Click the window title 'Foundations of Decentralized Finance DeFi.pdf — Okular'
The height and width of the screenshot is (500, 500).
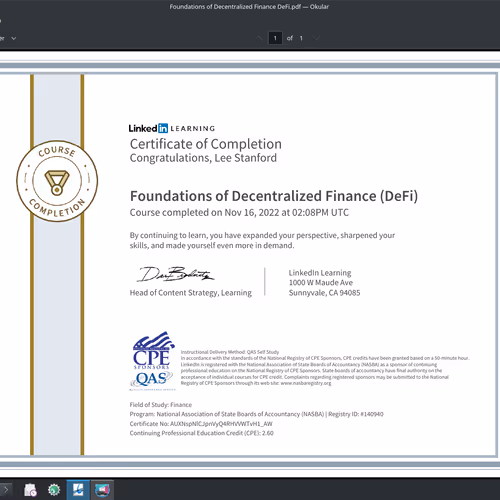(249, 7)
